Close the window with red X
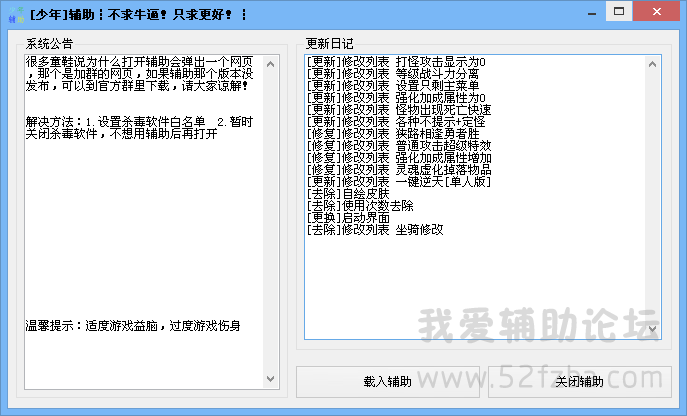The width and height of the screenshot is (687, 416). pyautogui.click(x=656, y=11)
